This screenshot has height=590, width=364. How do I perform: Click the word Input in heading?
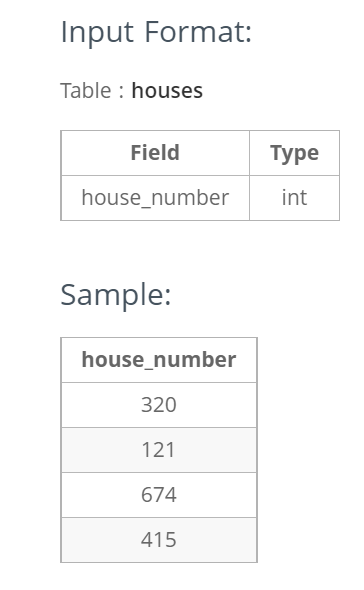[97, 32]
